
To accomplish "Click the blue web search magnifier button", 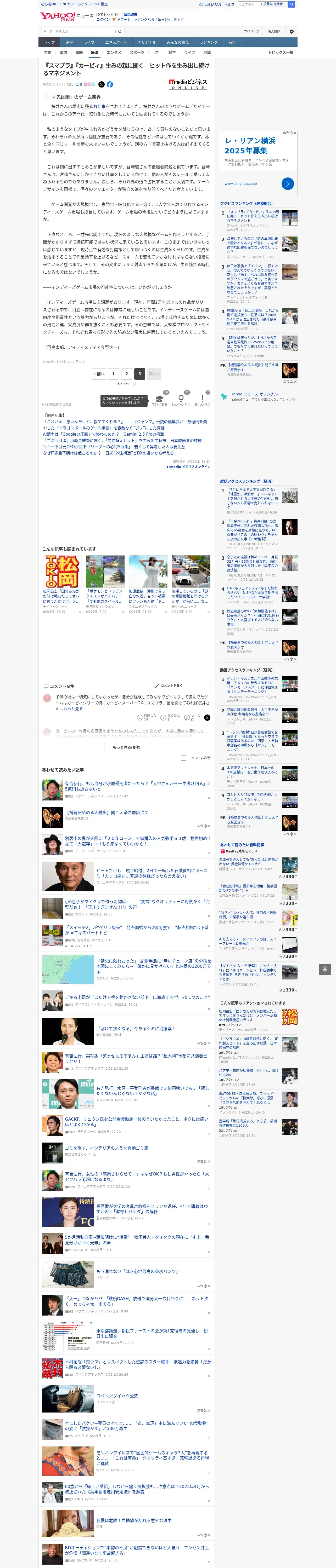I will [x=292, y=4].
